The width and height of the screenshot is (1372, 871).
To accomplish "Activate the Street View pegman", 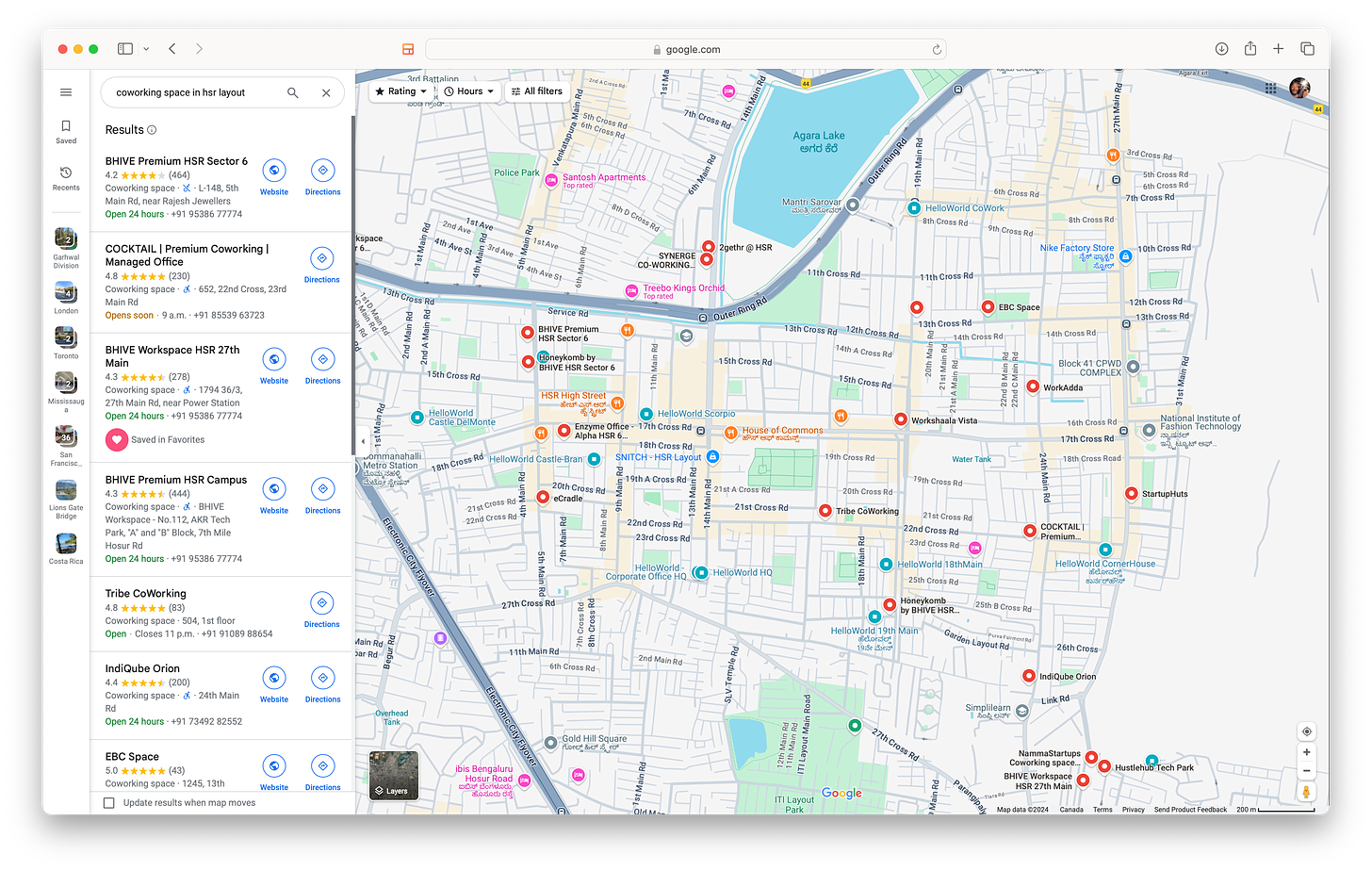I will tap(1306, 792).
